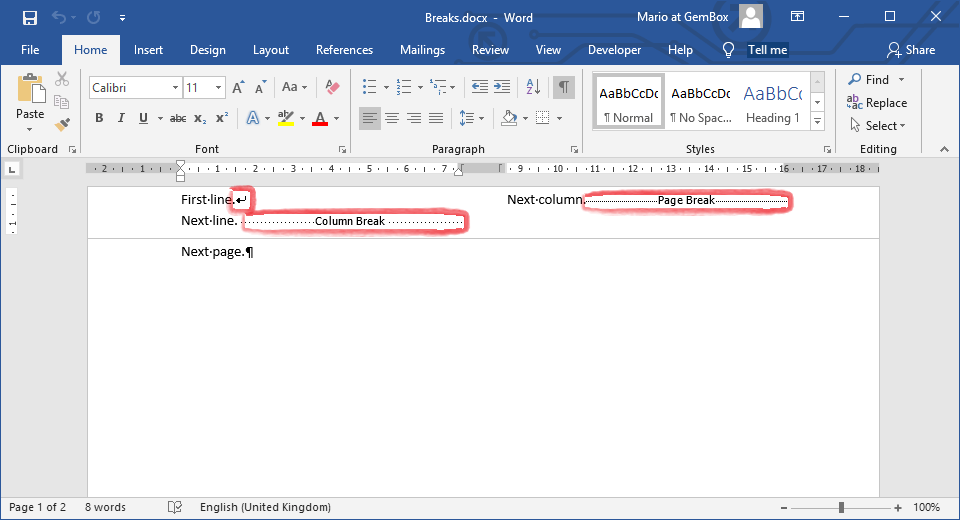Click the Share button
The width and height of the screenshot is (960, 520).
[x=911, y=50]
